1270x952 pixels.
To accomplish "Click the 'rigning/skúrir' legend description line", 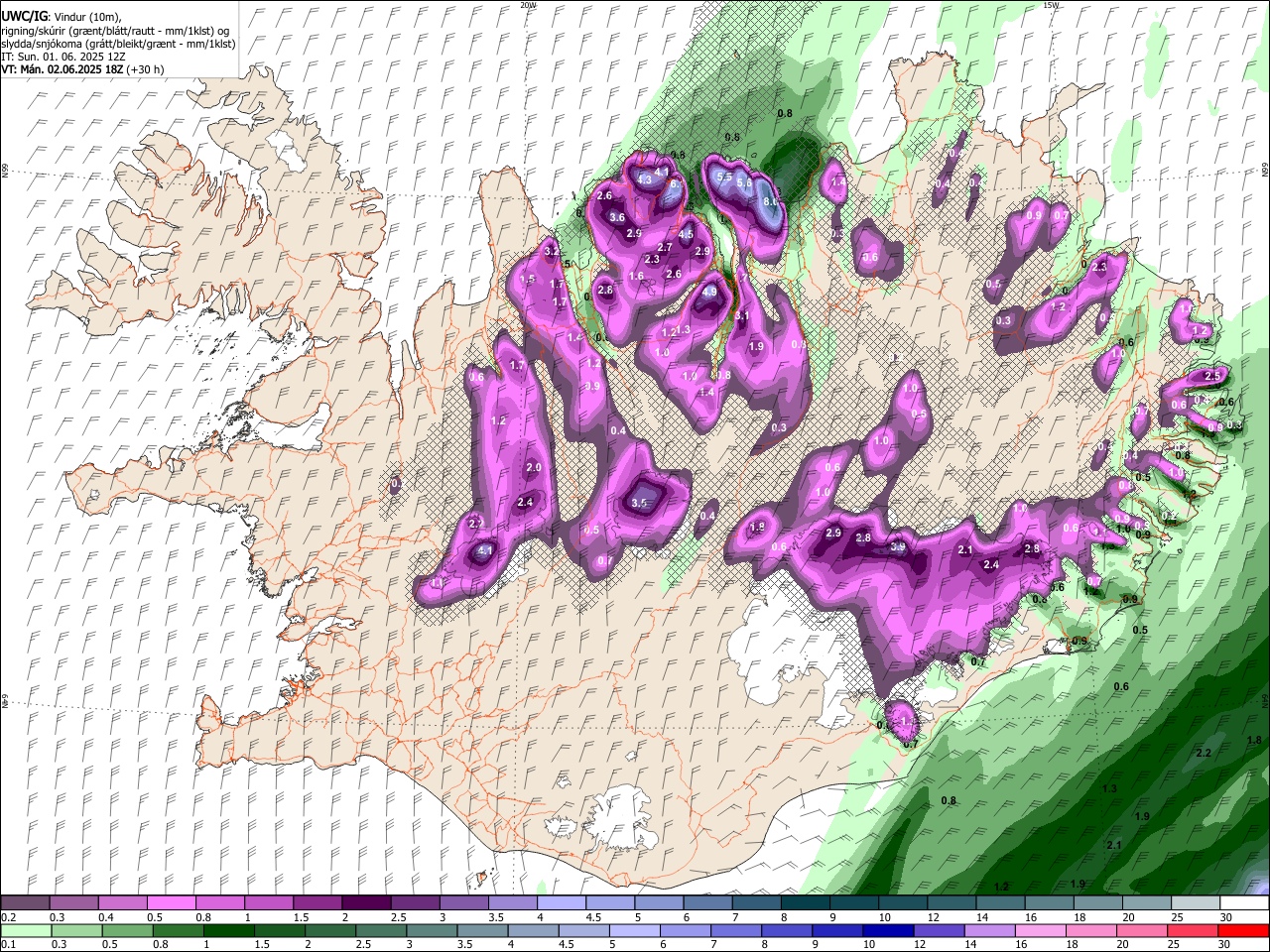I will (115, 31).
